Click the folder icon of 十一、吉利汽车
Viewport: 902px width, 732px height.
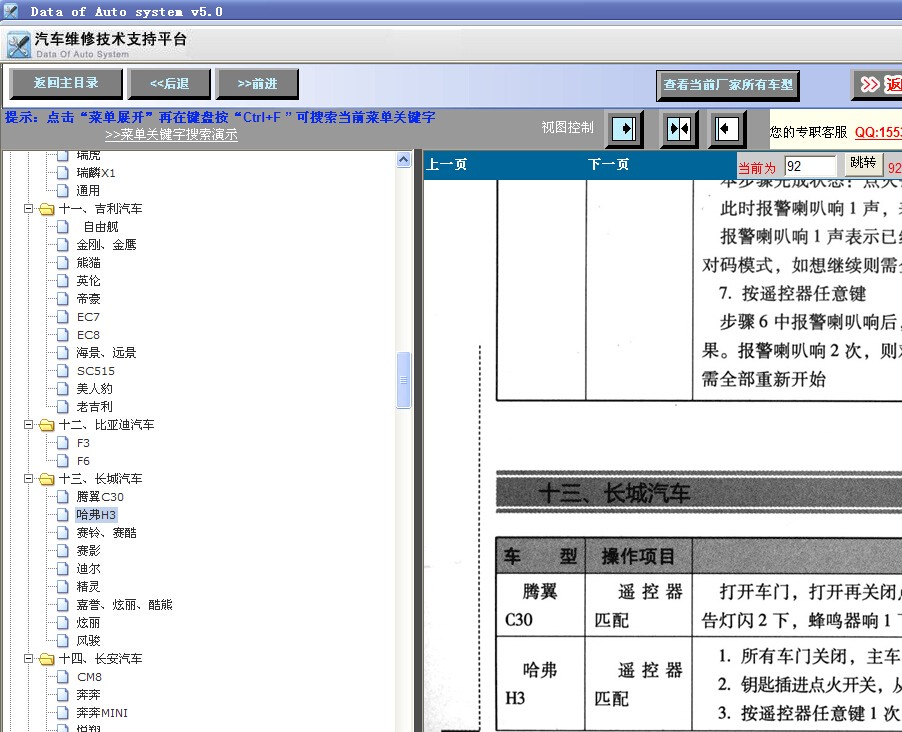pos(47,209)
